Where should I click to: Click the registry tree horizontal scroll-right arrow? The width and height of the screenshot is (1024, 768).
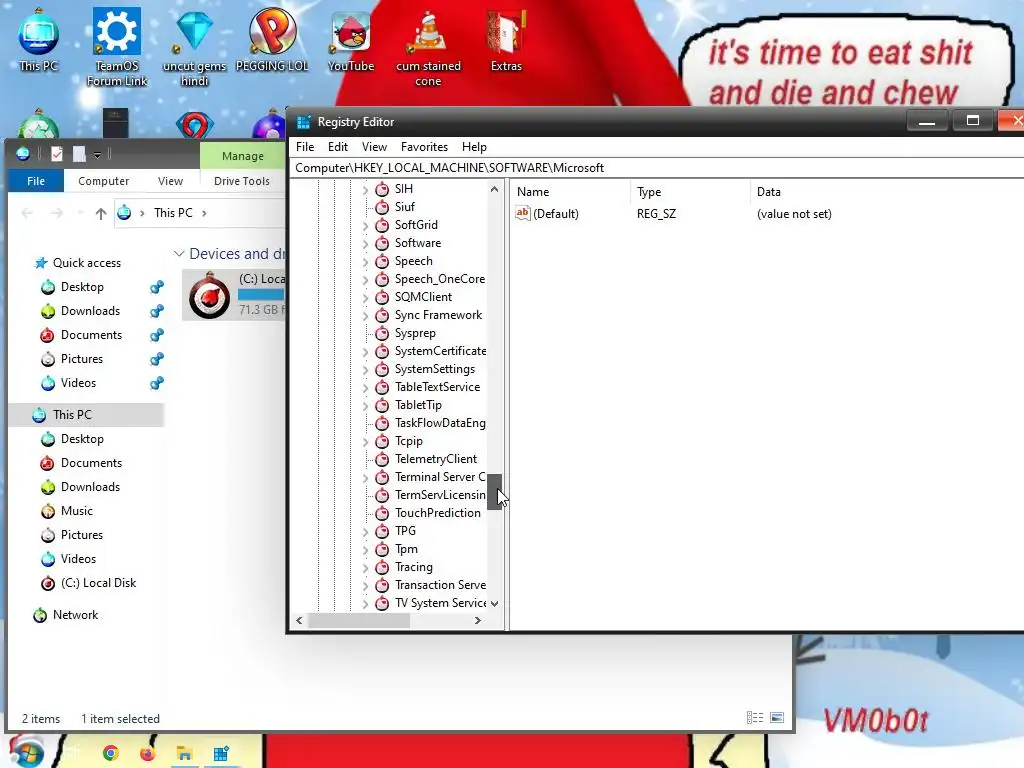pos(478,620)
